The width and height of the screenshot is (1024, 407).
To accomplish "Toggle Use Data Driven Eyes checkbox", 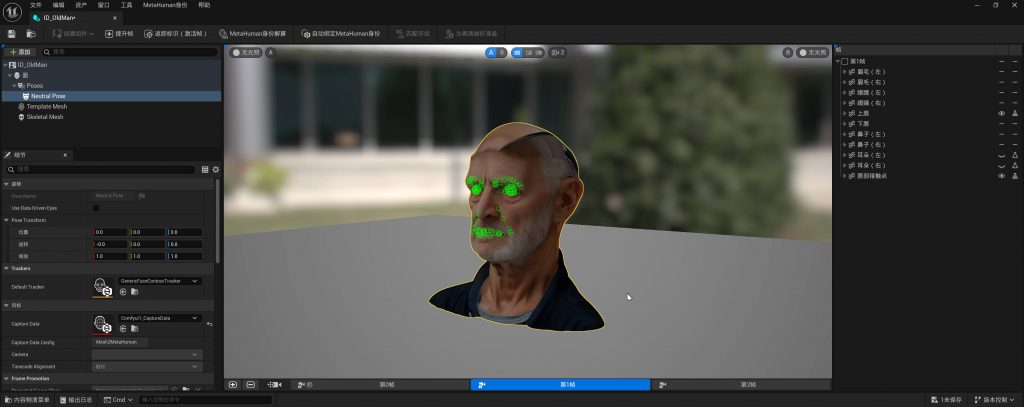I will point(96,208).
